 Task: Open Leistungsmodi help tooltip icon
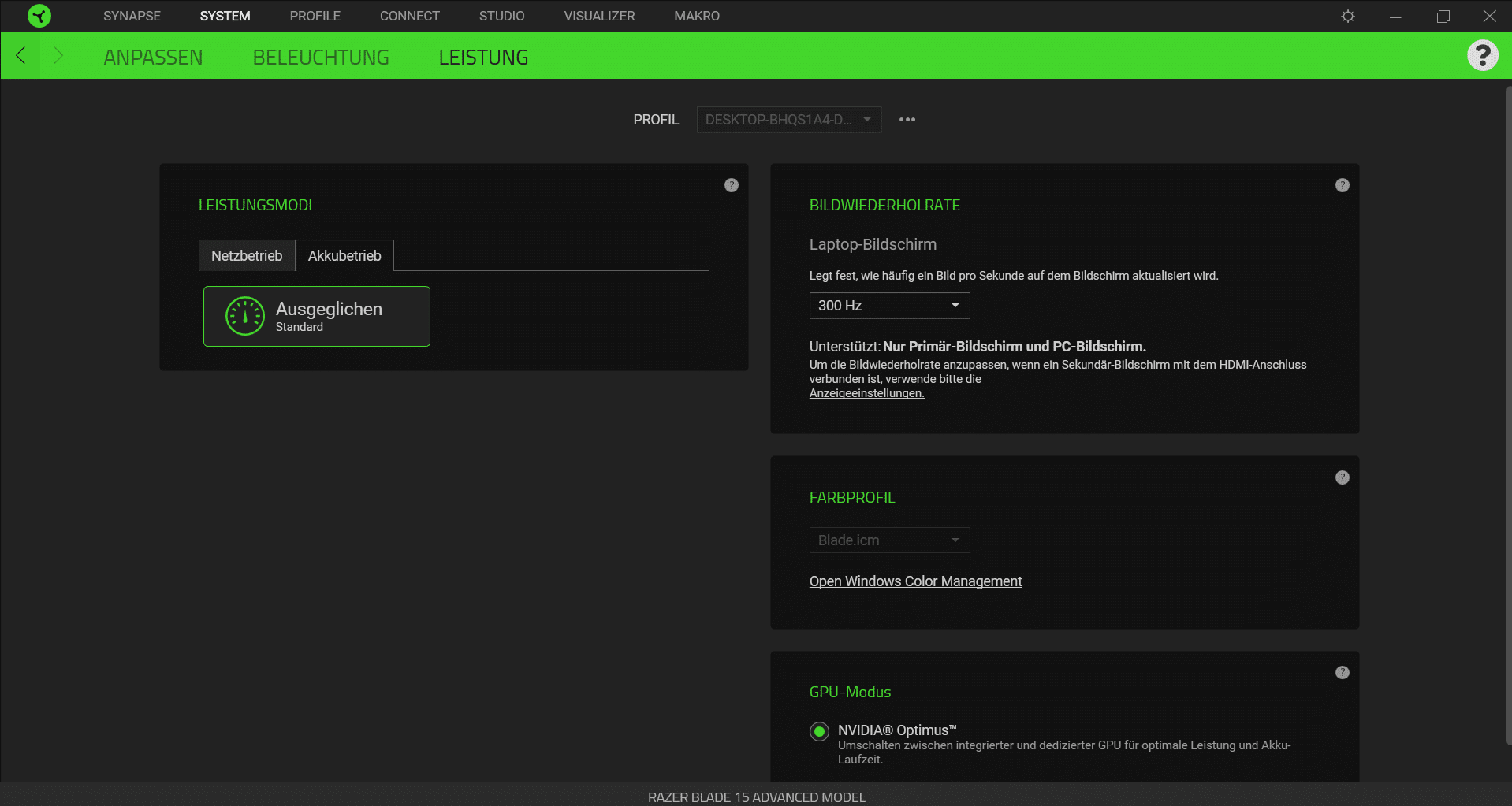pos(732,185)
